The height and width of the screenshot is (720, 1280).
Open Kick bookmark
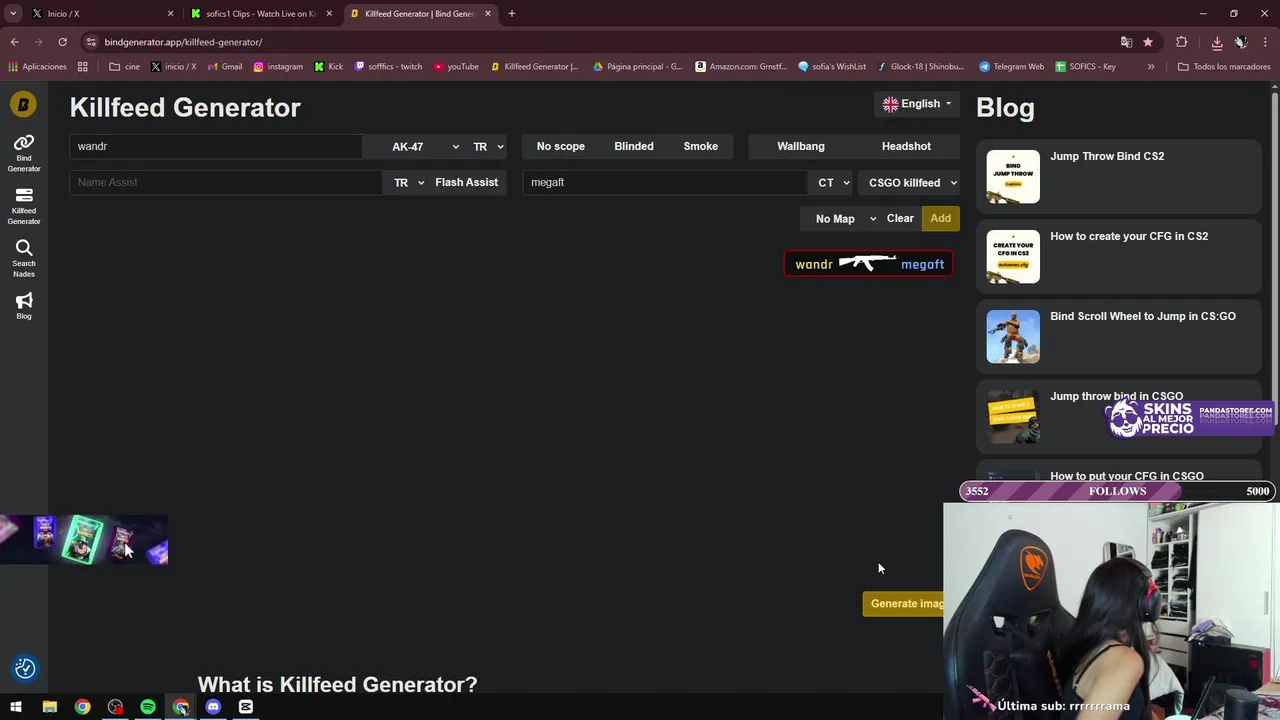click(328, 67)
